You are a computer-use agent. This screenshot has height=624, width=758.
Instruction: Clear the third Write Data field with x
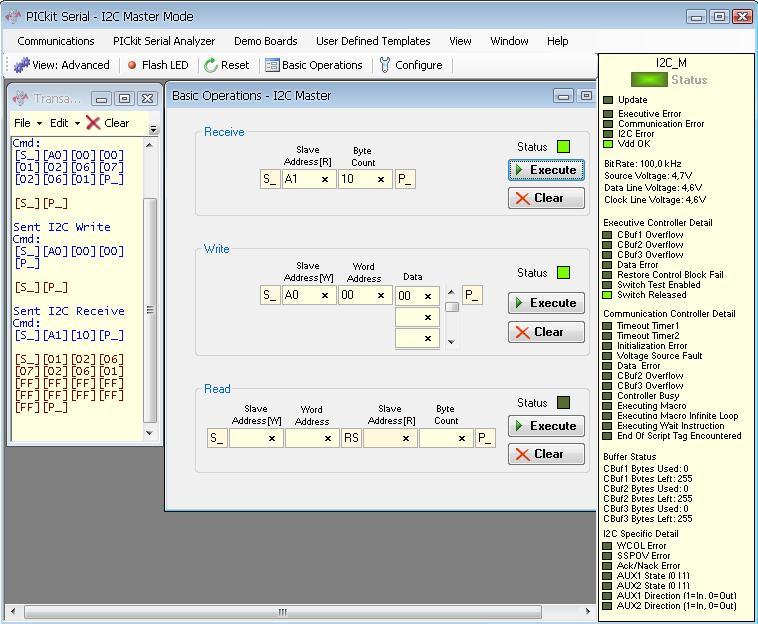click(428, 338)
